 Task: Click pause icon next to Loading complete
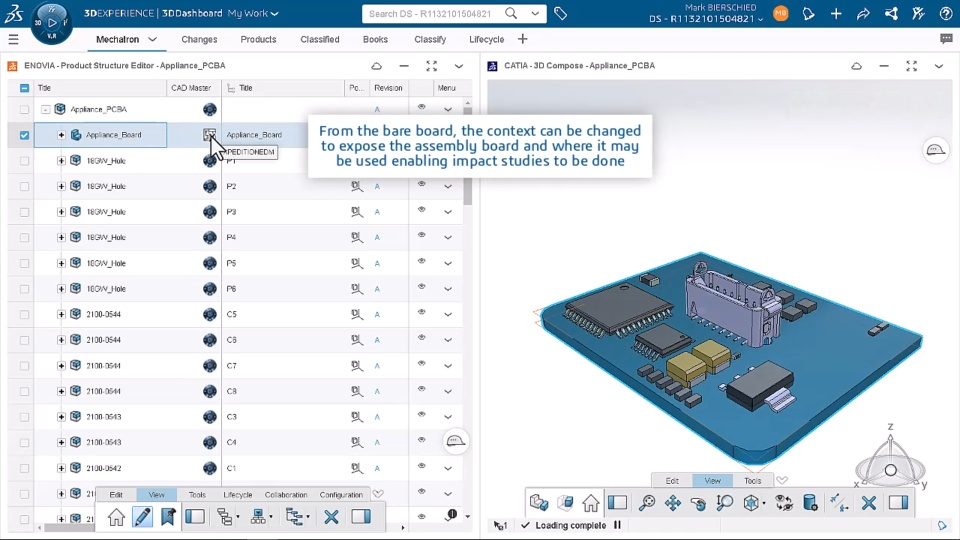point(617,525)
